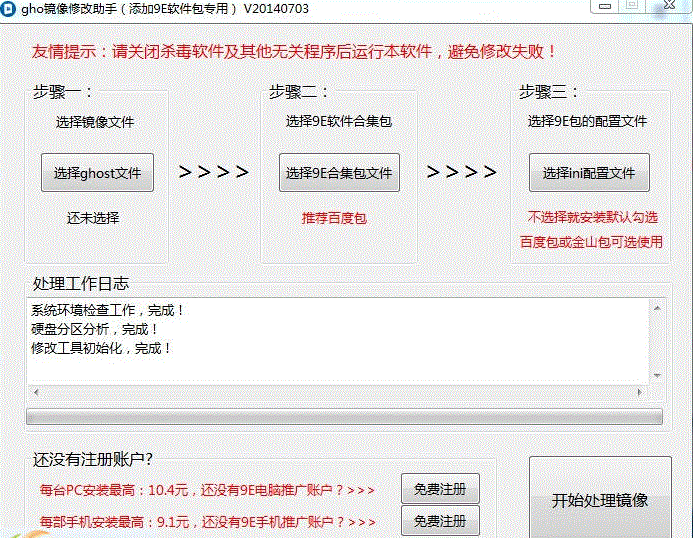This screenshot has width=693, height=538.
Task: Click the 还未选择 status text
Action: 93,218
